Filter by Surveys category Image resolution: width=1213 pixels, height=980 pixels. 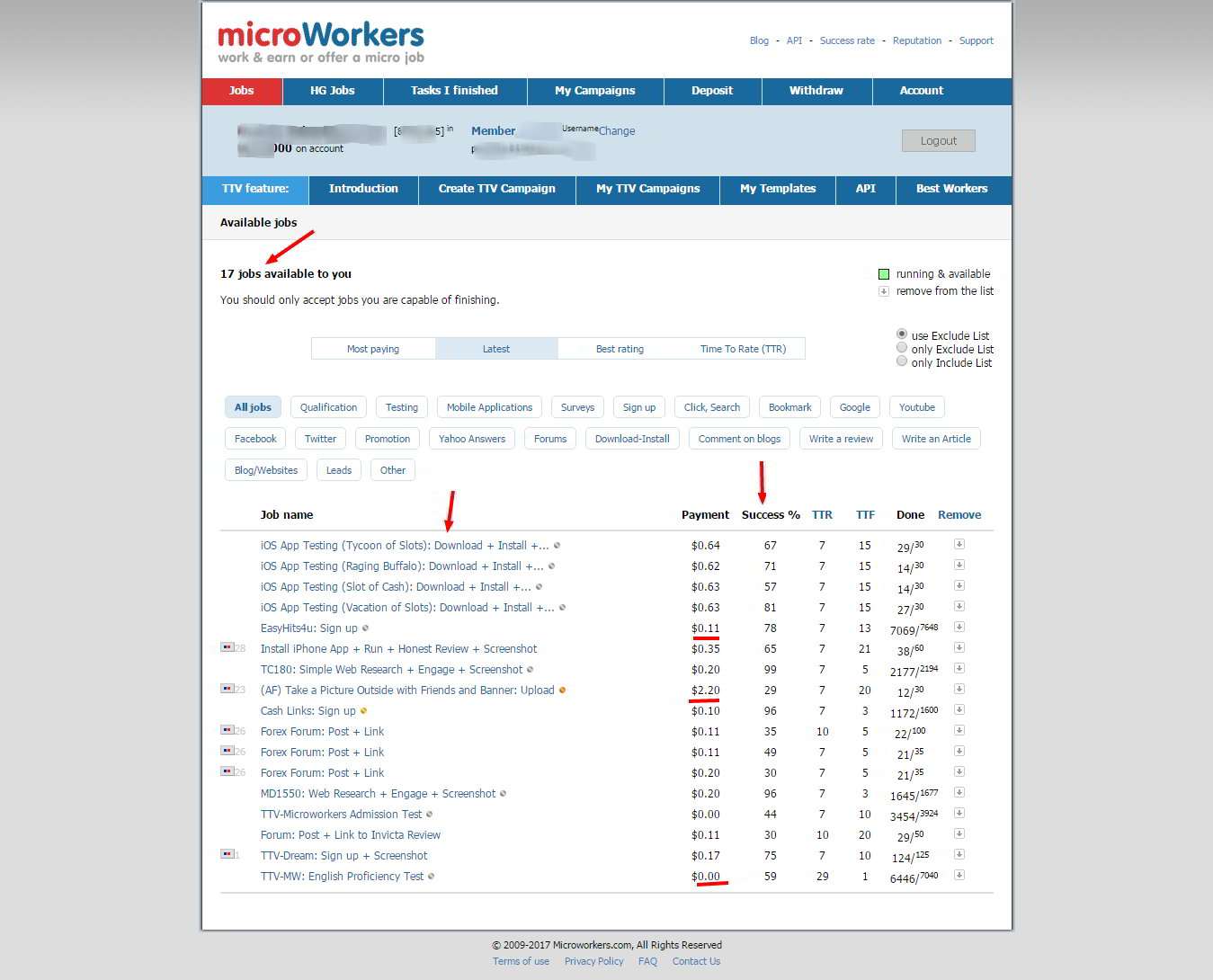pyautogui.click(x=577, y=407)
